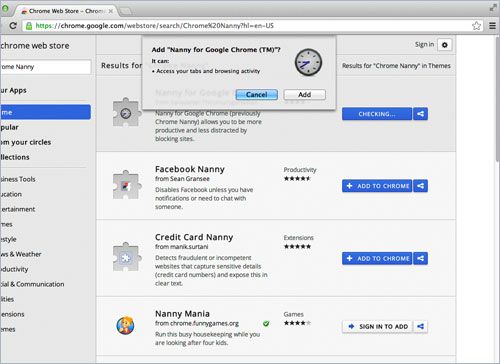The height and width of the screenshot is (364, 500).
Task: Open the Games category in sidebar
Action: [6, 224]
